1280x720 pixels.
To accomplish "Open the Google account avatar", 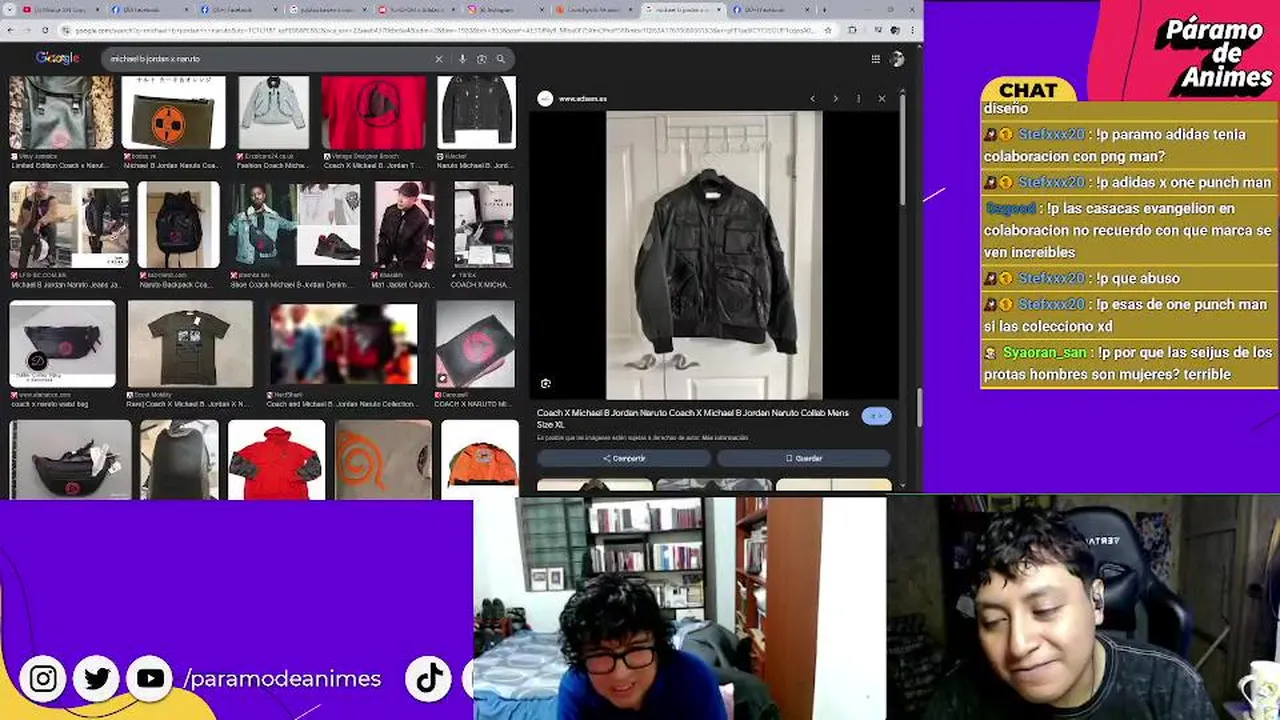I will pyautogui.click(x=897, y=59).
